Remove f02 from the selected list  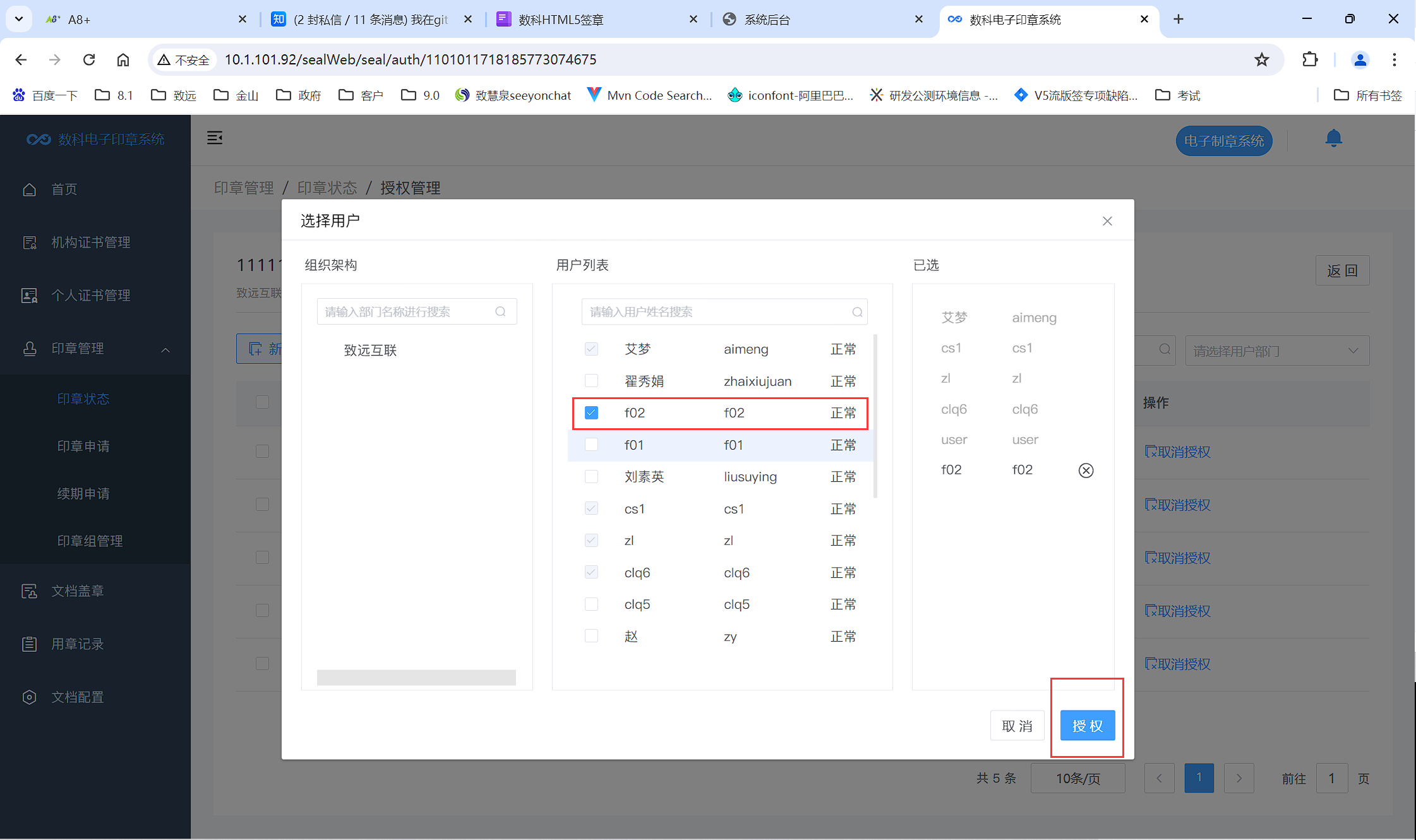click(x=1086, y=471)
